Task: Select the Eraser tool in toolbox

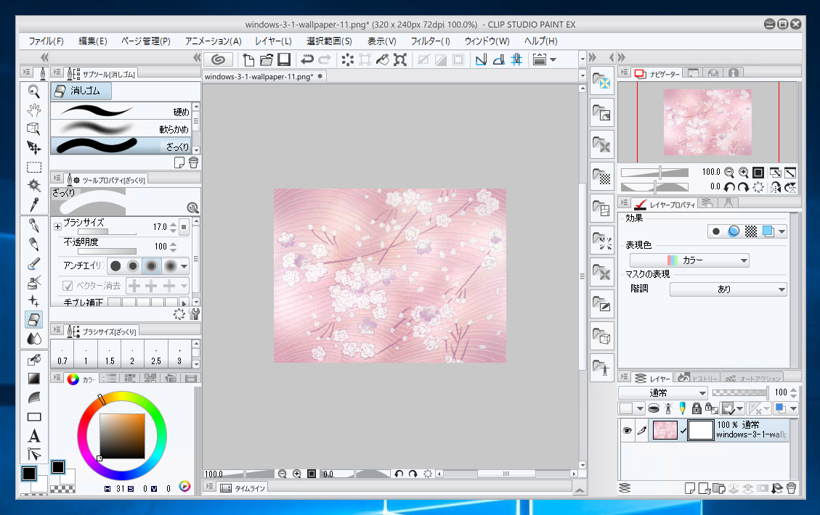Action: (x=34, y=319)
